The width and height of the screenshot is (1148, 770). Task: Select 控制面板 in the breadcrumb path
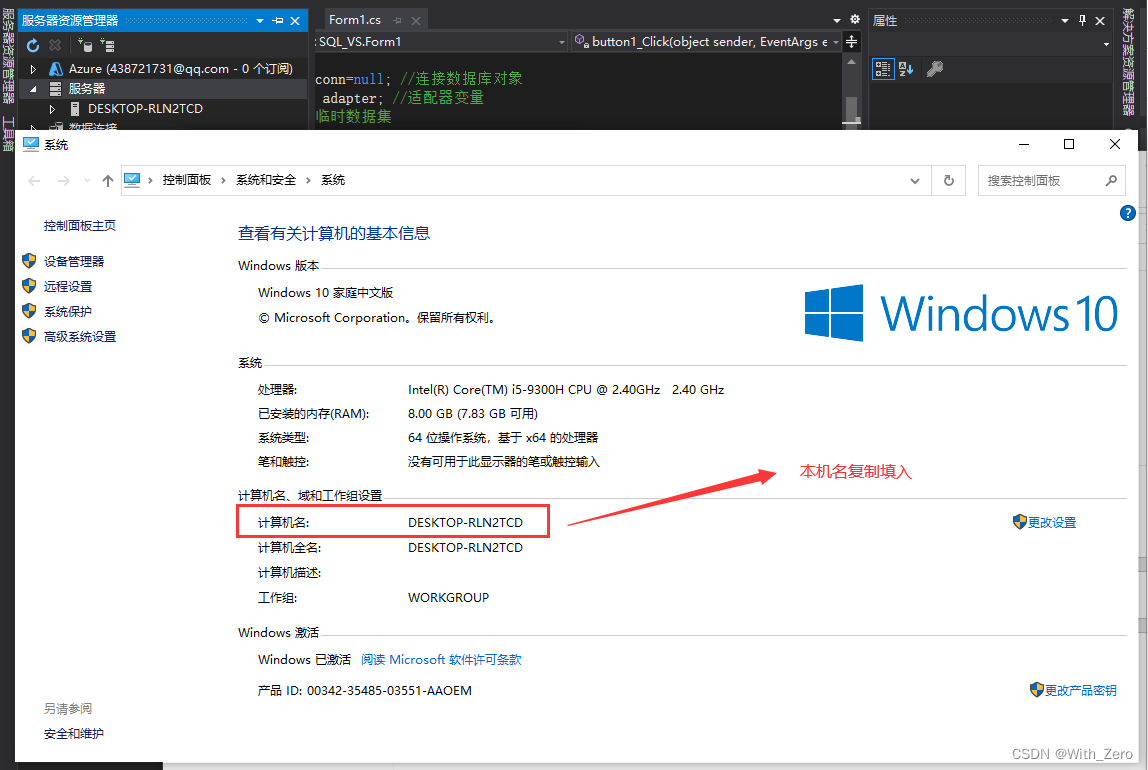pyautogui.click(x=187, y=180)
